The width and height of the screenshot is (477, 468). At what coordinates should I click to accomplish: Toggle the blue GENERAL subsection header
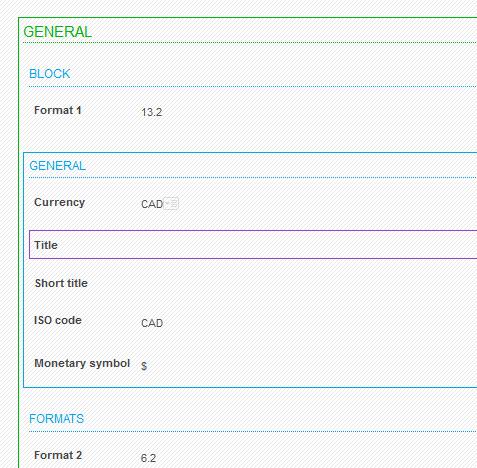pos(57,166)
